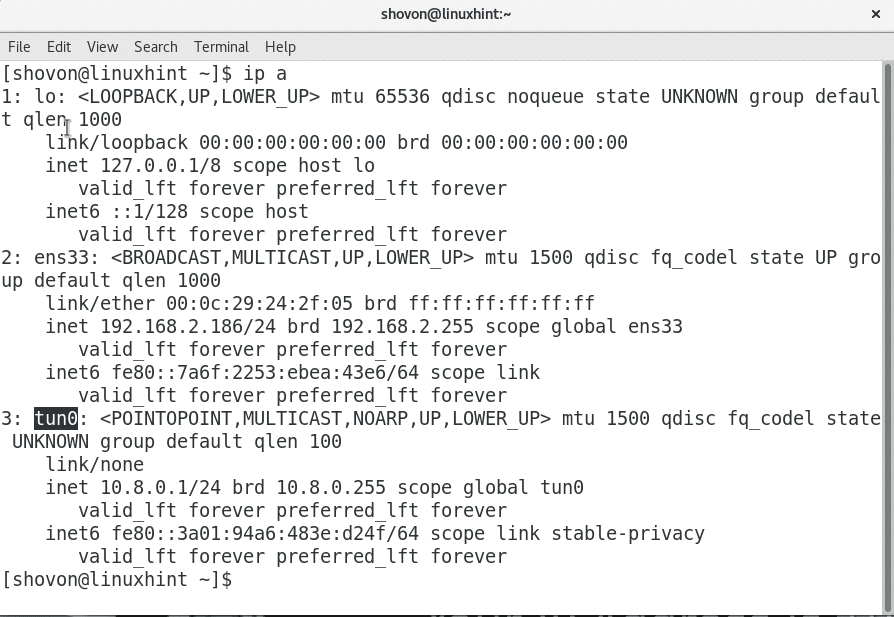The image size is (894, 617).
Task: Click the shovon@linuxhint:~ window title
Action: (446, 14)
